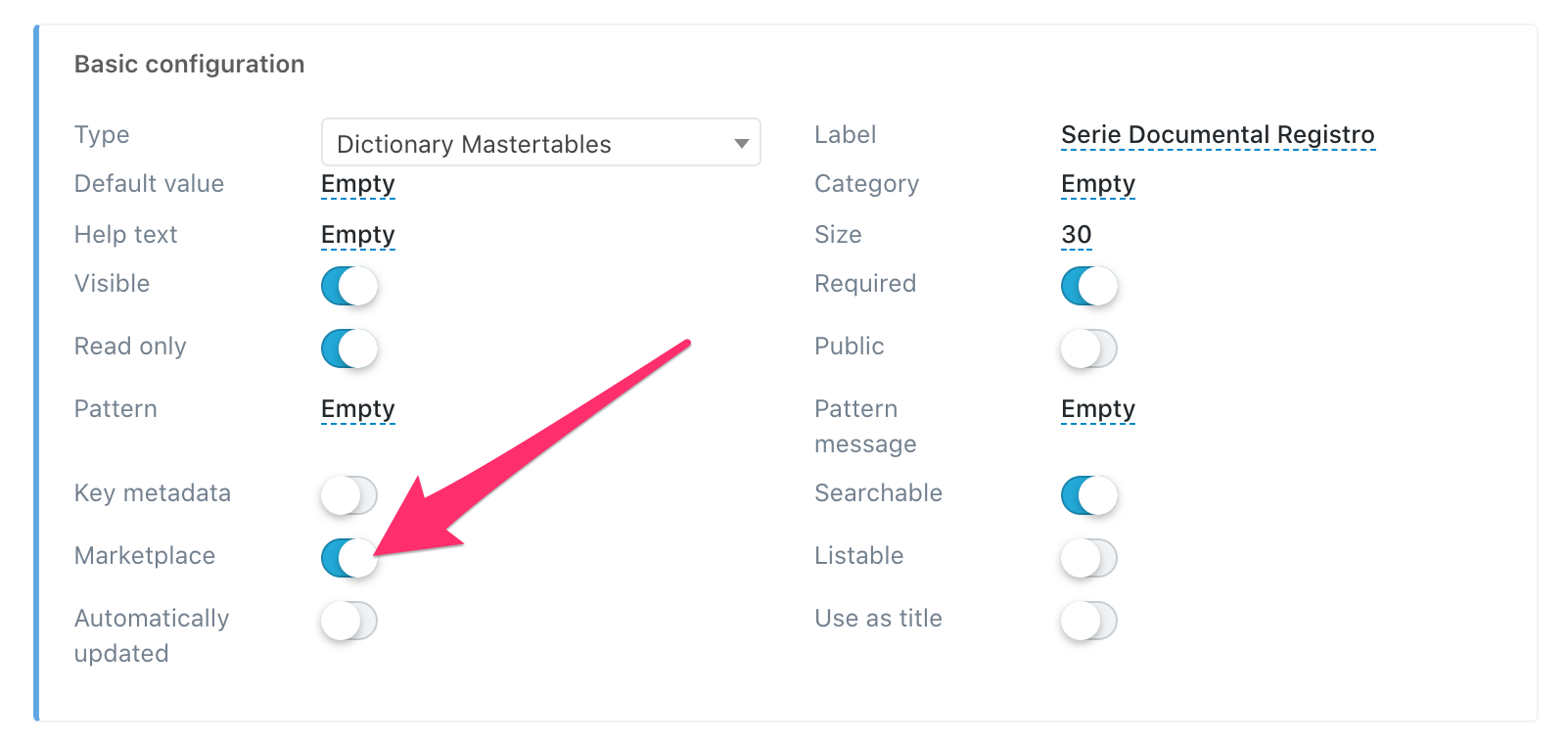Disable the Marketplace toggle
Screen dimensions: 1568x742
coord(349,558)
